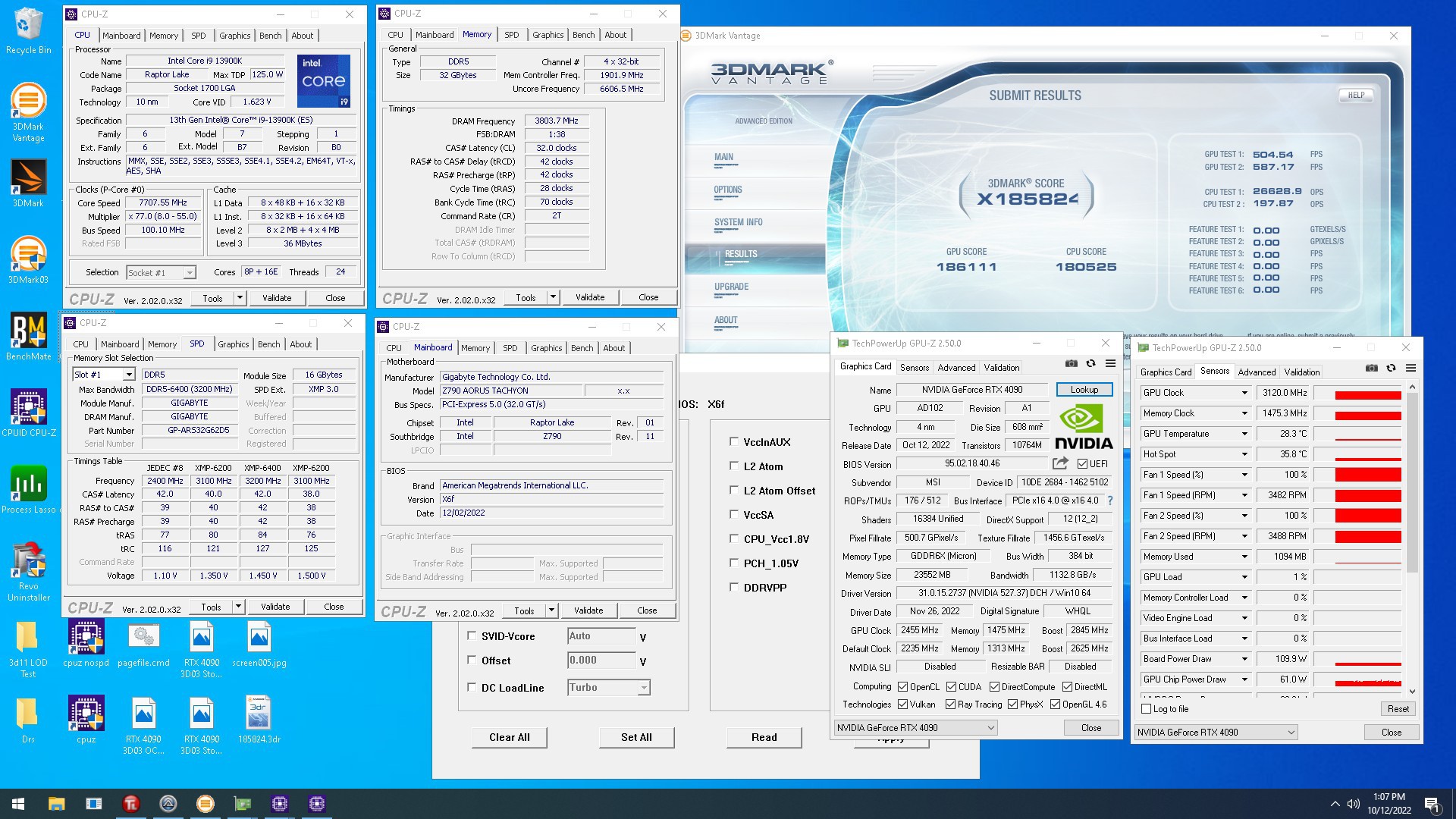Expand the Hot Spot sensor dropdown
1456x819 pixels.
click(1244, 454)
